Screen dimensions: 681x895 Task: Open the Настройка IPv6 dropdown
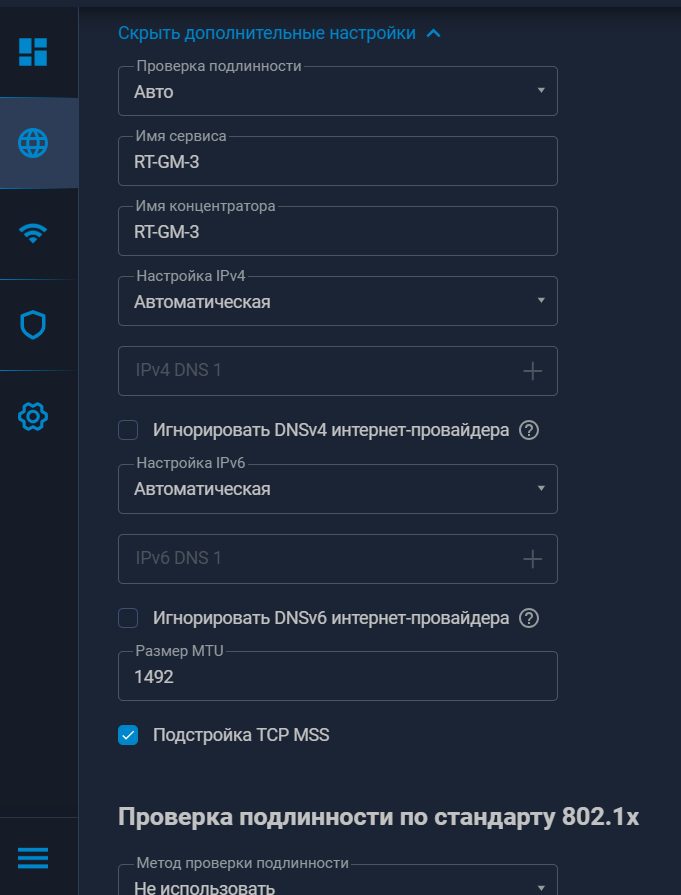337,489
